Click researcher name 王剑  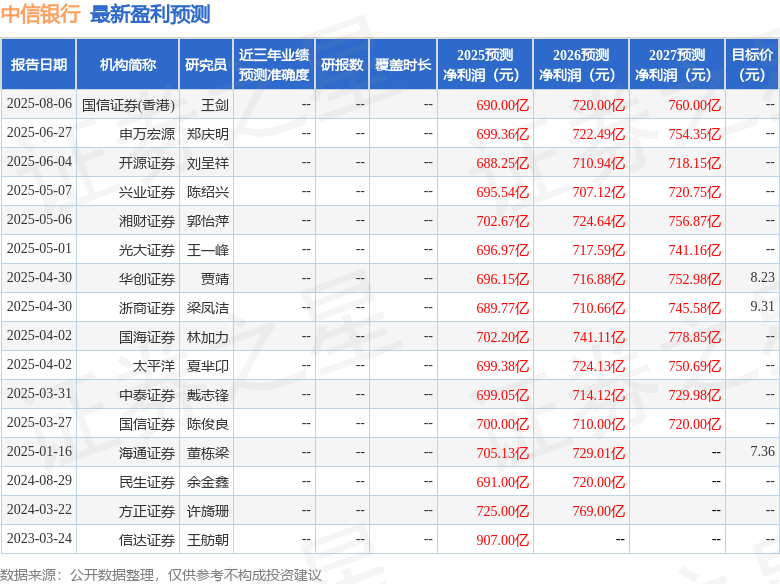pyautogui.click(x=215, y=105)
